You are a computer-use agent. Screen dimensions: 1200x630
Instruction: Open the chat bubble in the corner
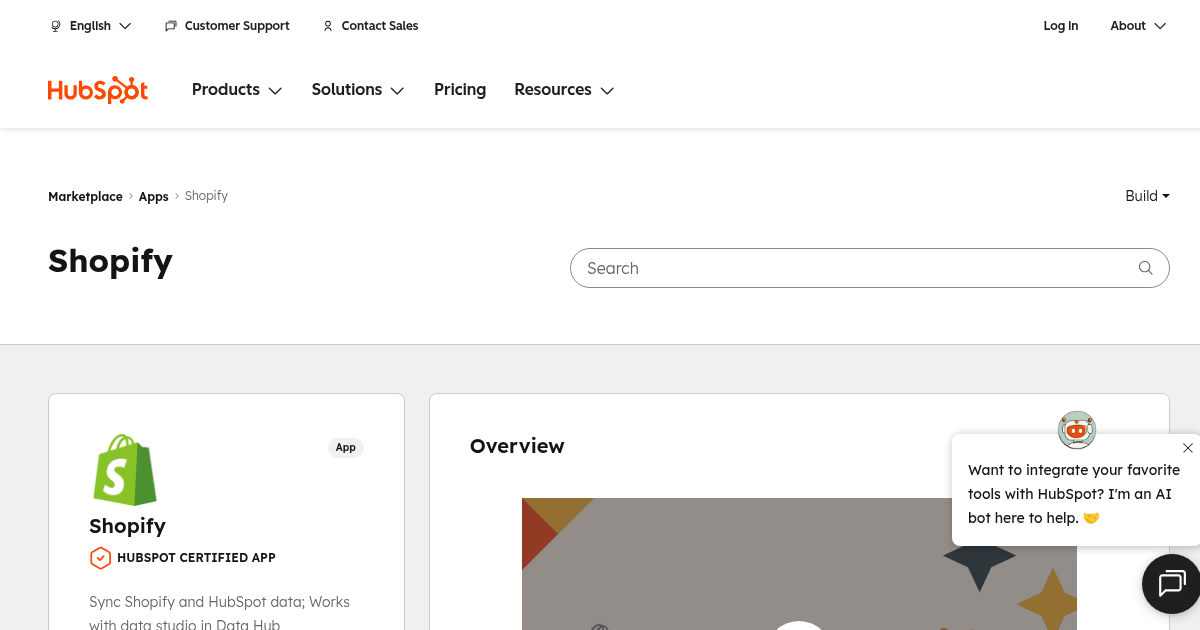click(x=1171, y=584)
